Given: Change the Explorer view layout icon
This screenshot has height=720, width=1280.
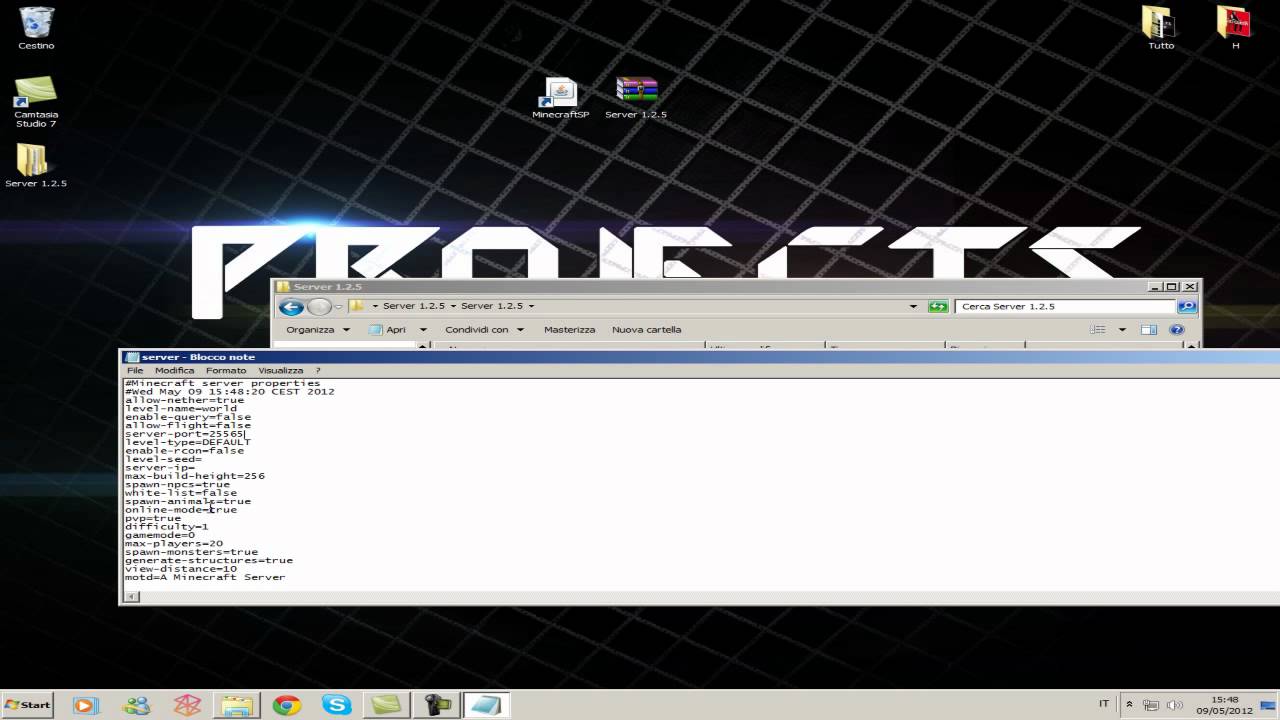Looking at the screenshot, I should [x=1098, y=329].
